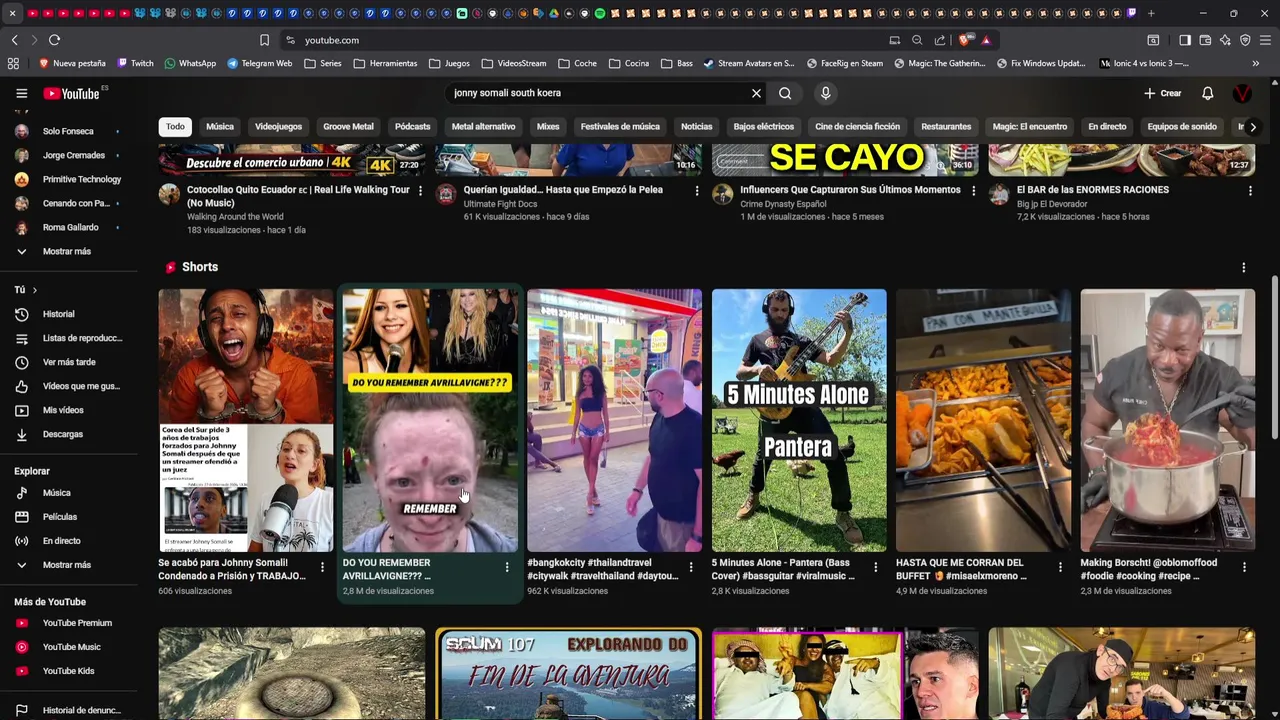Click the YouTube logo
Screen dimensions: 1280x720
pyautogui.click(x=71, y=93)
